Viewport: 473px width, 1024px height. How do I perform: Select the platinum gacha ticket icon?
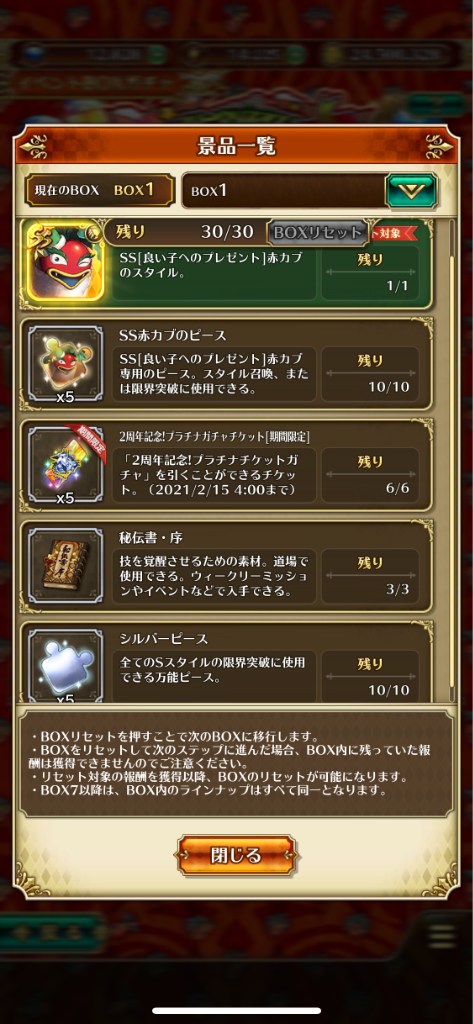pyautogui.click(x=65, y=464)
